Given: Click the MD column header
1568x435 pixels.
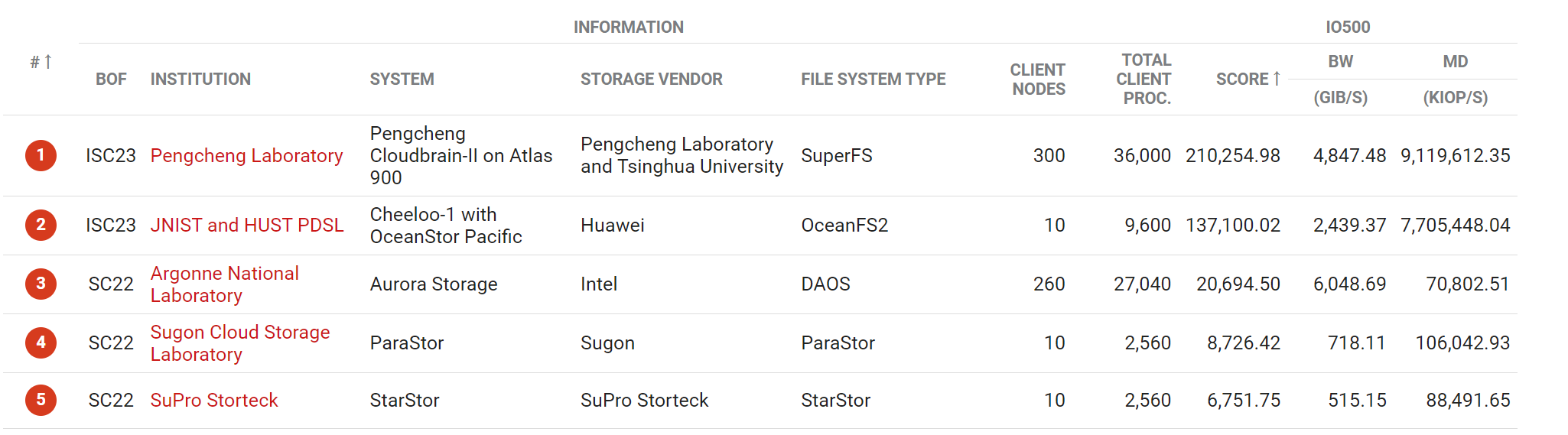Looking at the screenshot, I should pyautogui.click(x=1455, y=61).
